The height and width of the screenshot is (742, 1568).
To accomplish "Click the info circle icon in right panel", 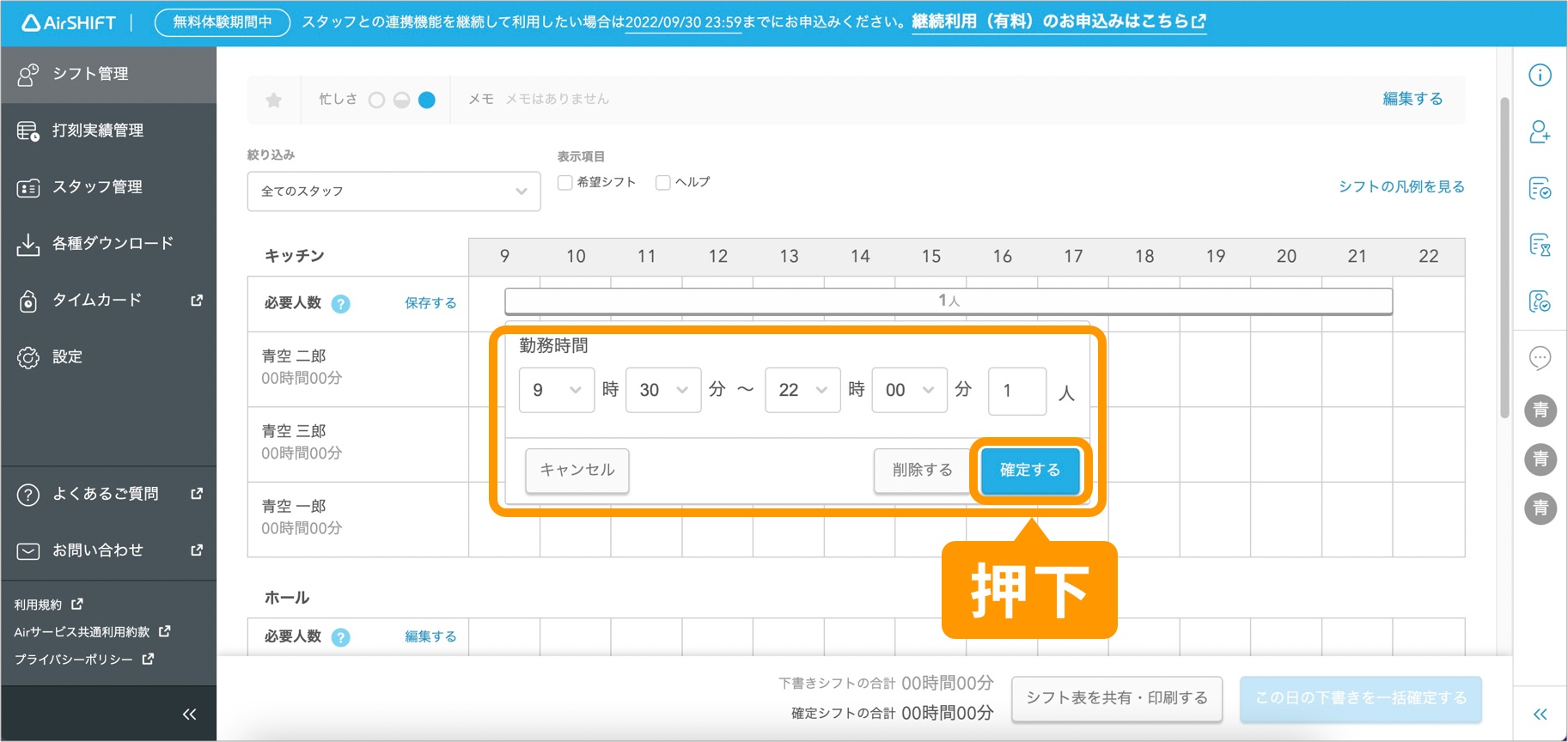I will [1540, 76].
